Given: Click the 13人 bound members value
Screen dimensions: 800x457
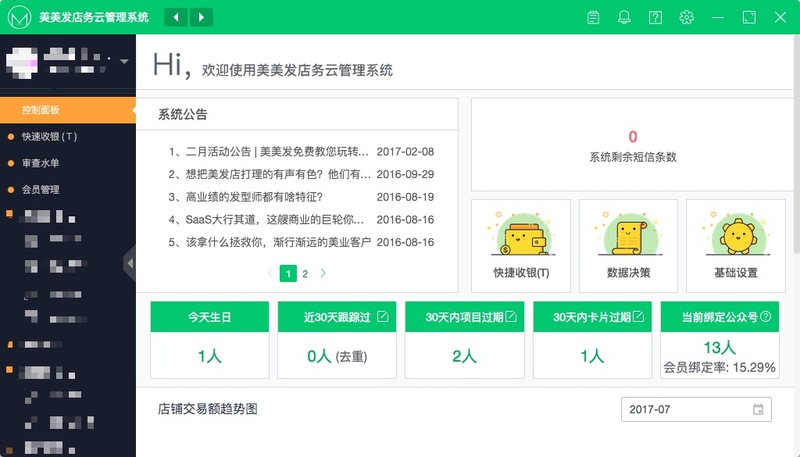Looking at the screenshot, I should tap(719, 347).
